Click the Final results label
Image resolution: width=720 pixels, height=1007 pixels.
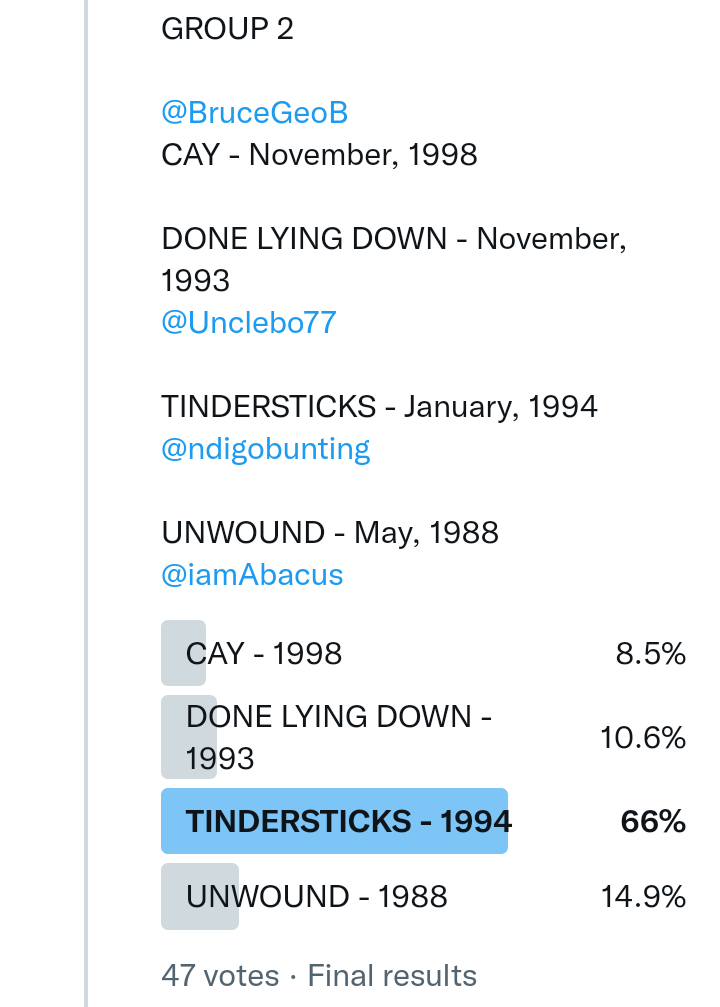(x=392, y=975)
